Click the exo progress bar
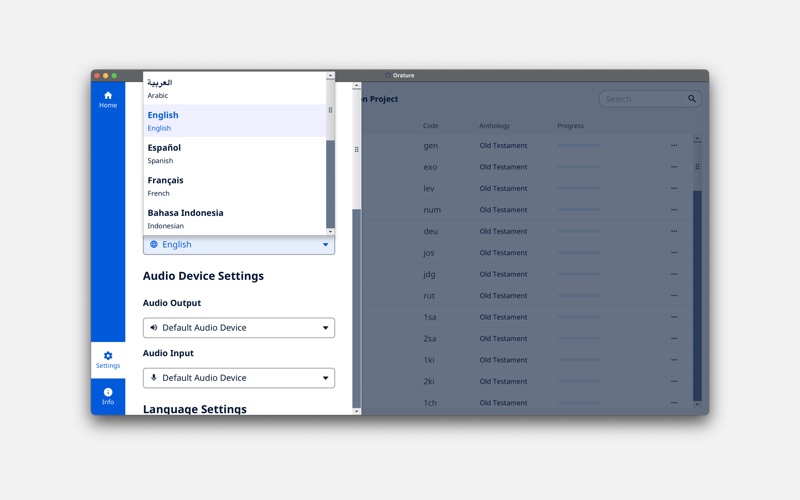This screenshot has height=500, width=800. click(x=579, y=167)
